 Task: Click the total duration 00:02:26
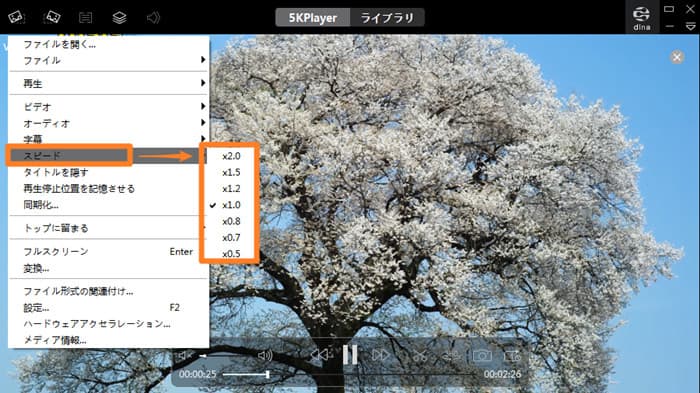[502, 374]
